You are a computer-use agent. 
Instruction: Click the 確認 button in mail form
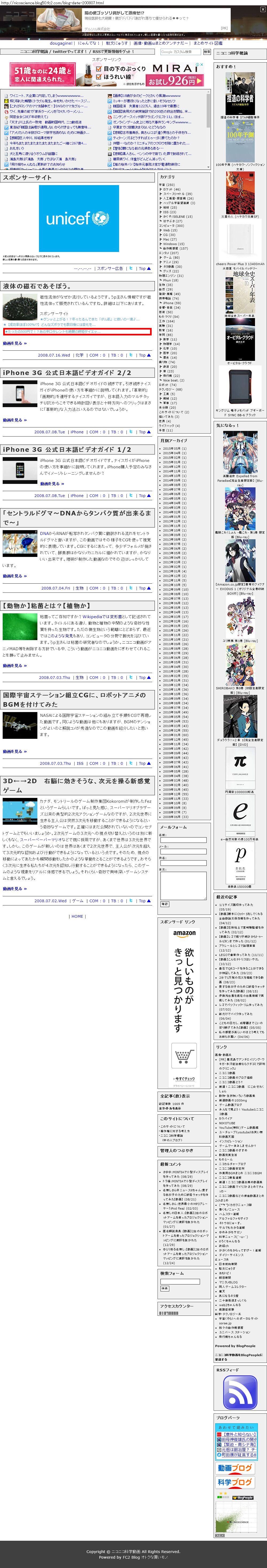(164, 904)
